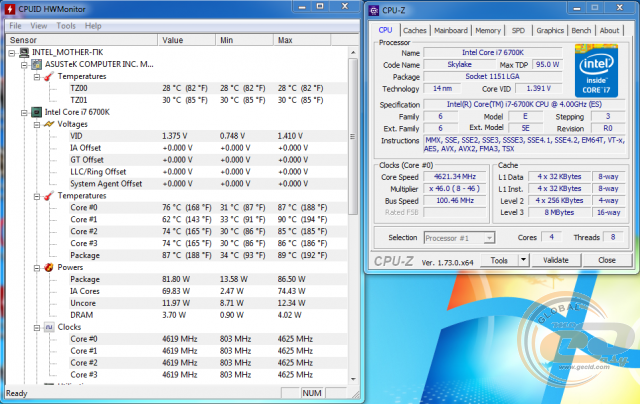The height and width of the screenshot is (404, 640).
Task: Switch to the Graphics tab in CPU-Z
Action: (550, 30)
